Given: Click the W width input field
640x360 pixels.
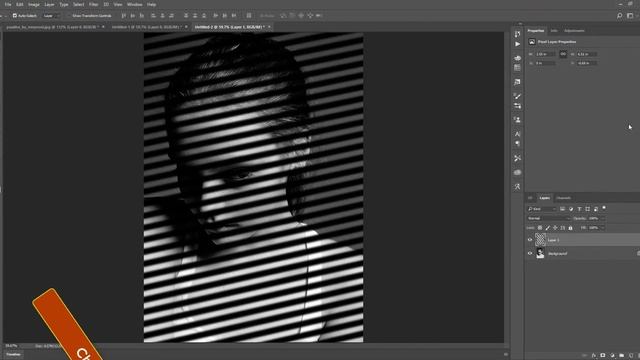Looking at the screenshot, I should pyautogui.click(x=545, y=54).
